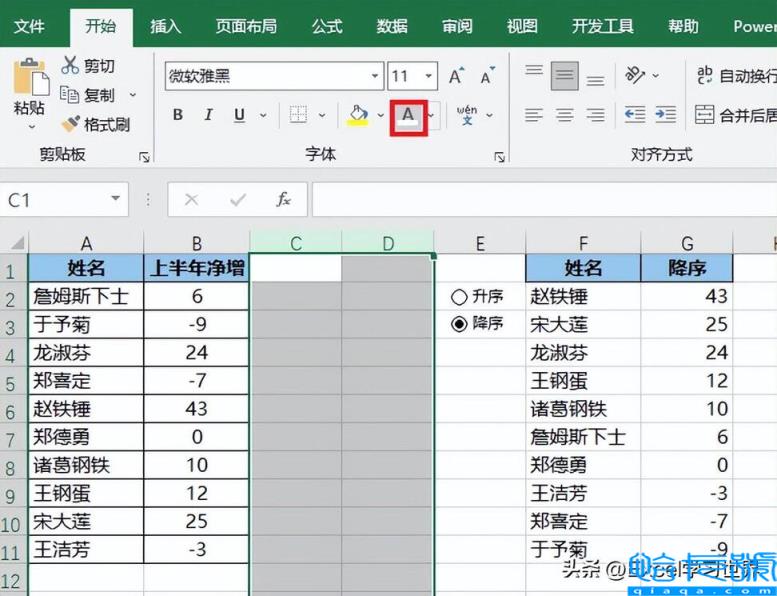Expand borders dropdown arrow
The image size is (777, 596).
(322, 115)
